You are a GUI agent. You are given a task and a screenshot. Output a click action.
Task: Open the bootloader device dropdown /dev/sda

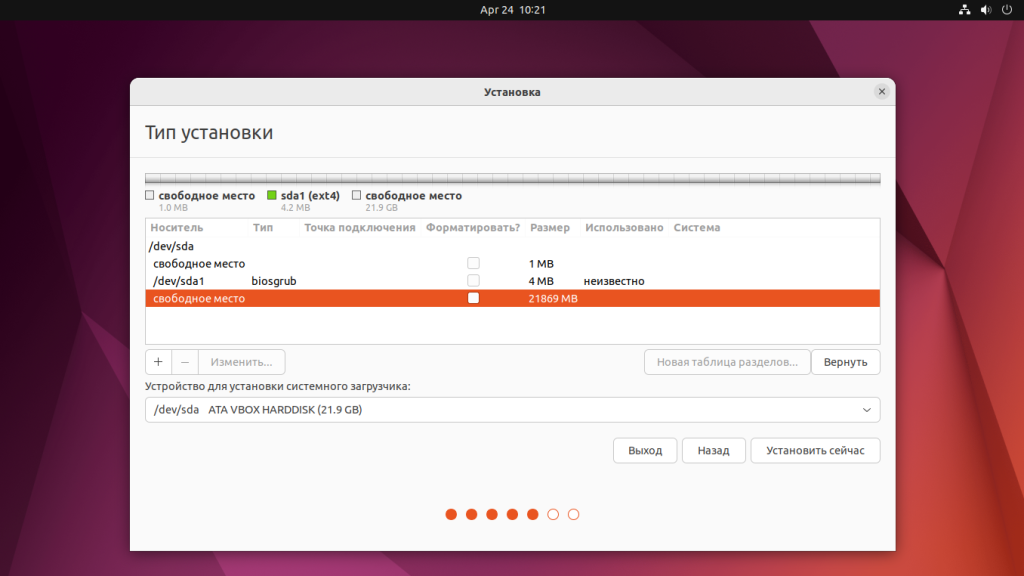pos(512,410)
